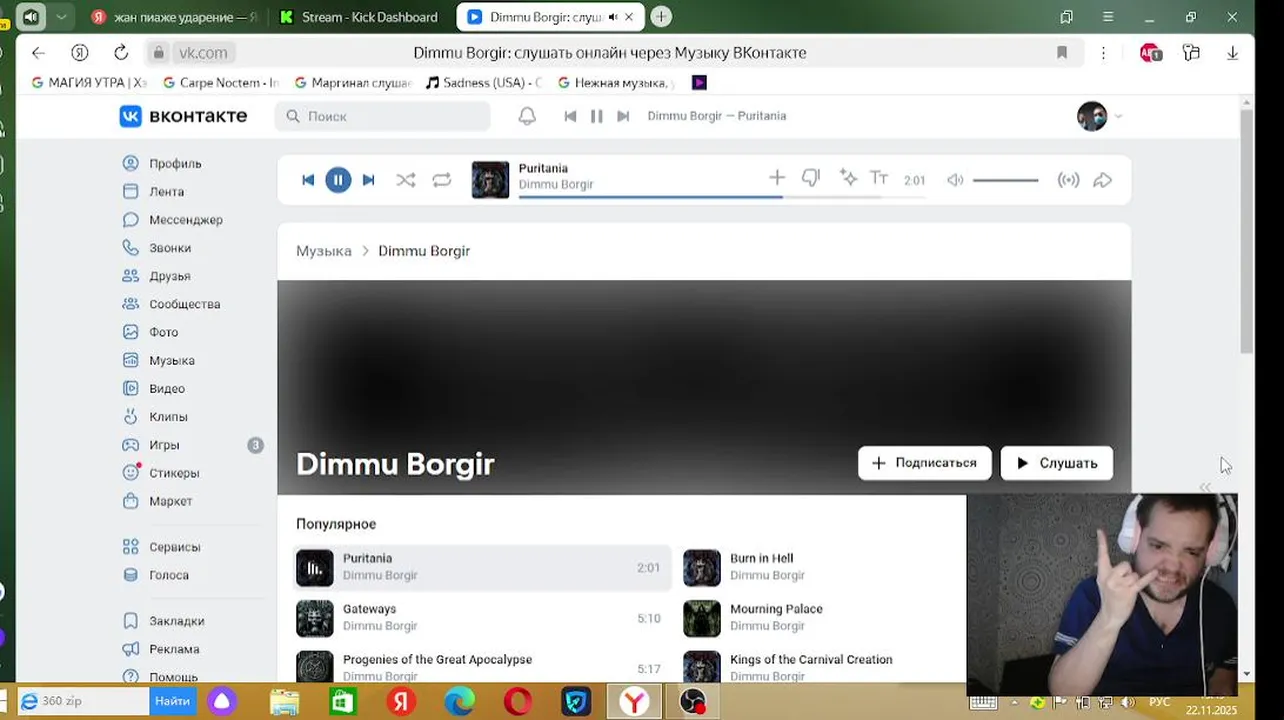Open profile avatar dropdown menu
The width and height of the screenshot is (1284, 720).
1099,116
